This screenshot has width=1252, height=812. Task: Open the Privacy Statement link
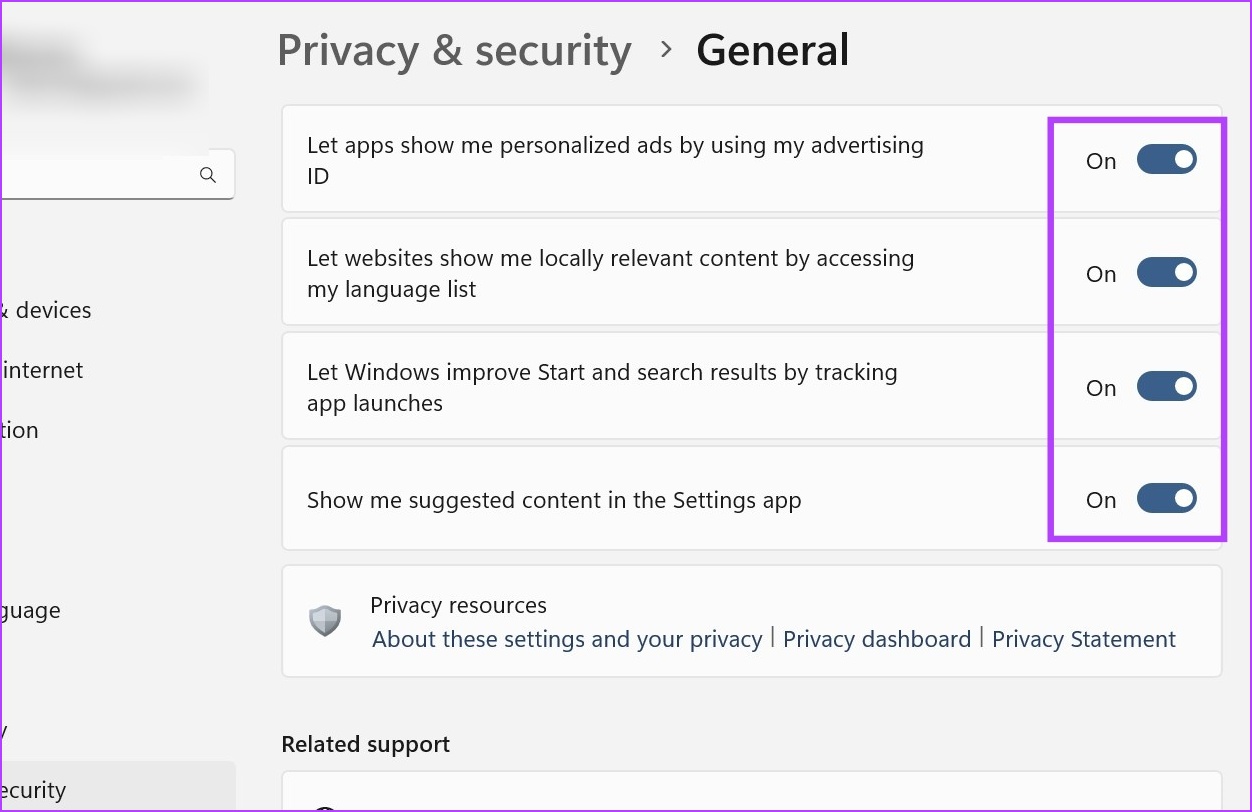(1084, 639)
